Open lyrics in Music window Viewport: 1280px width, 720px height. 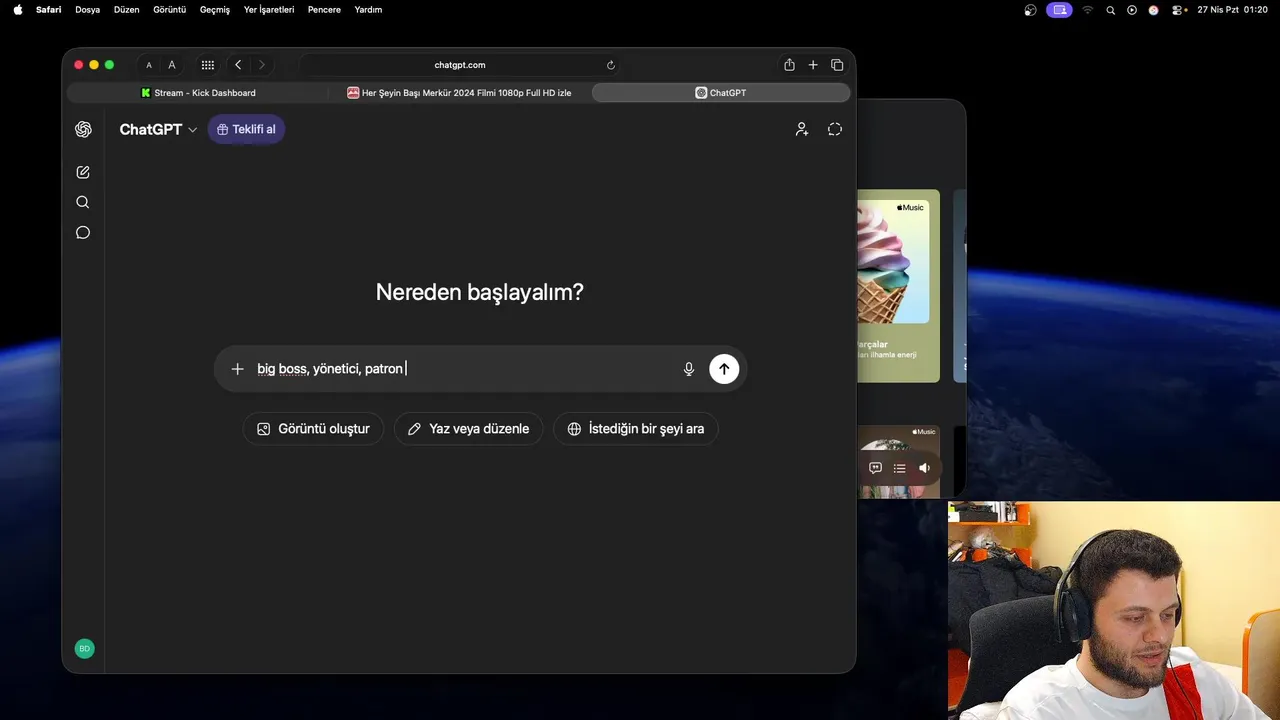(875, 468)
